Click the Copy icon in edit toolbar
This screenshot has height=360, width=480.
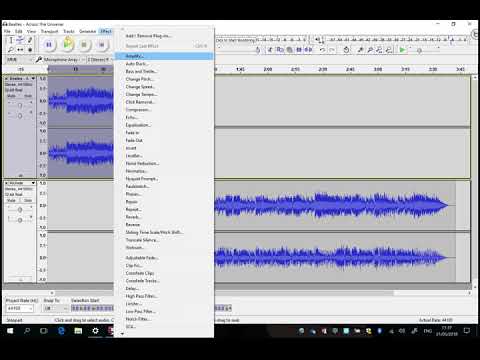pos(280,50)
